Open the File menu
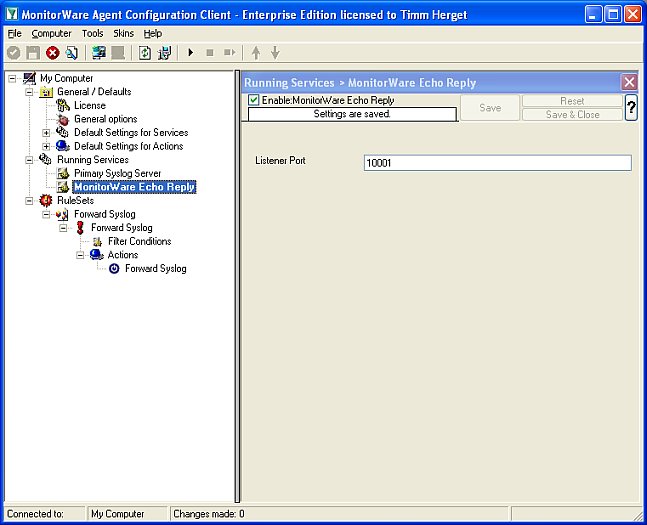The image size is (647, 525). point(14,33)
